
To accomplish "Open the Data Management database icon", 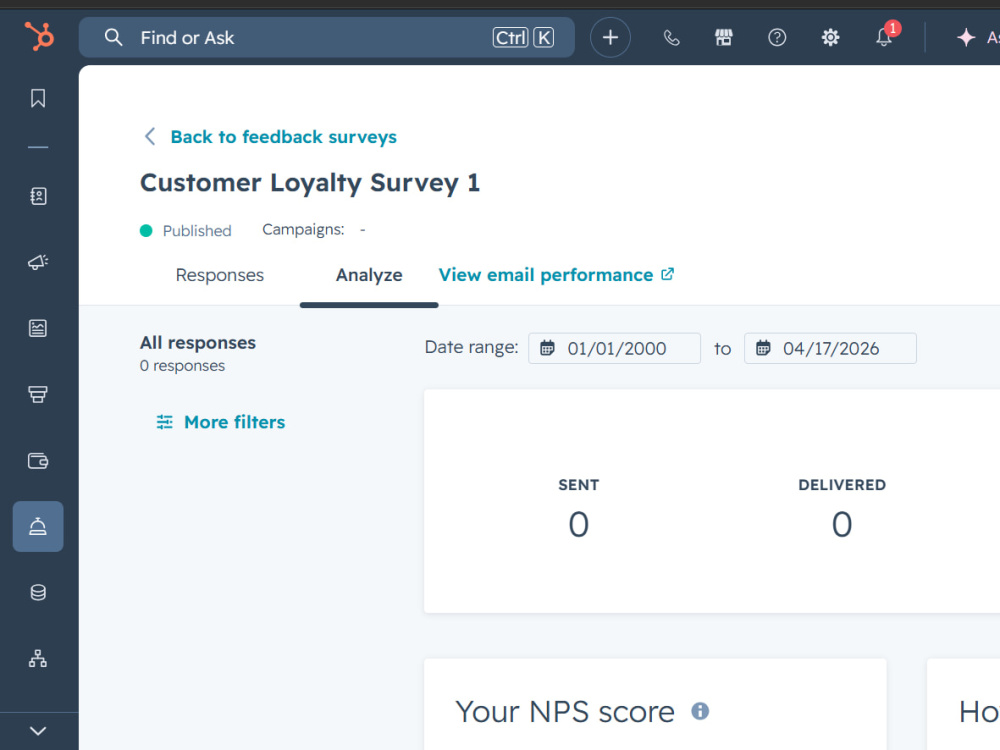I will (x=38, y=592).
